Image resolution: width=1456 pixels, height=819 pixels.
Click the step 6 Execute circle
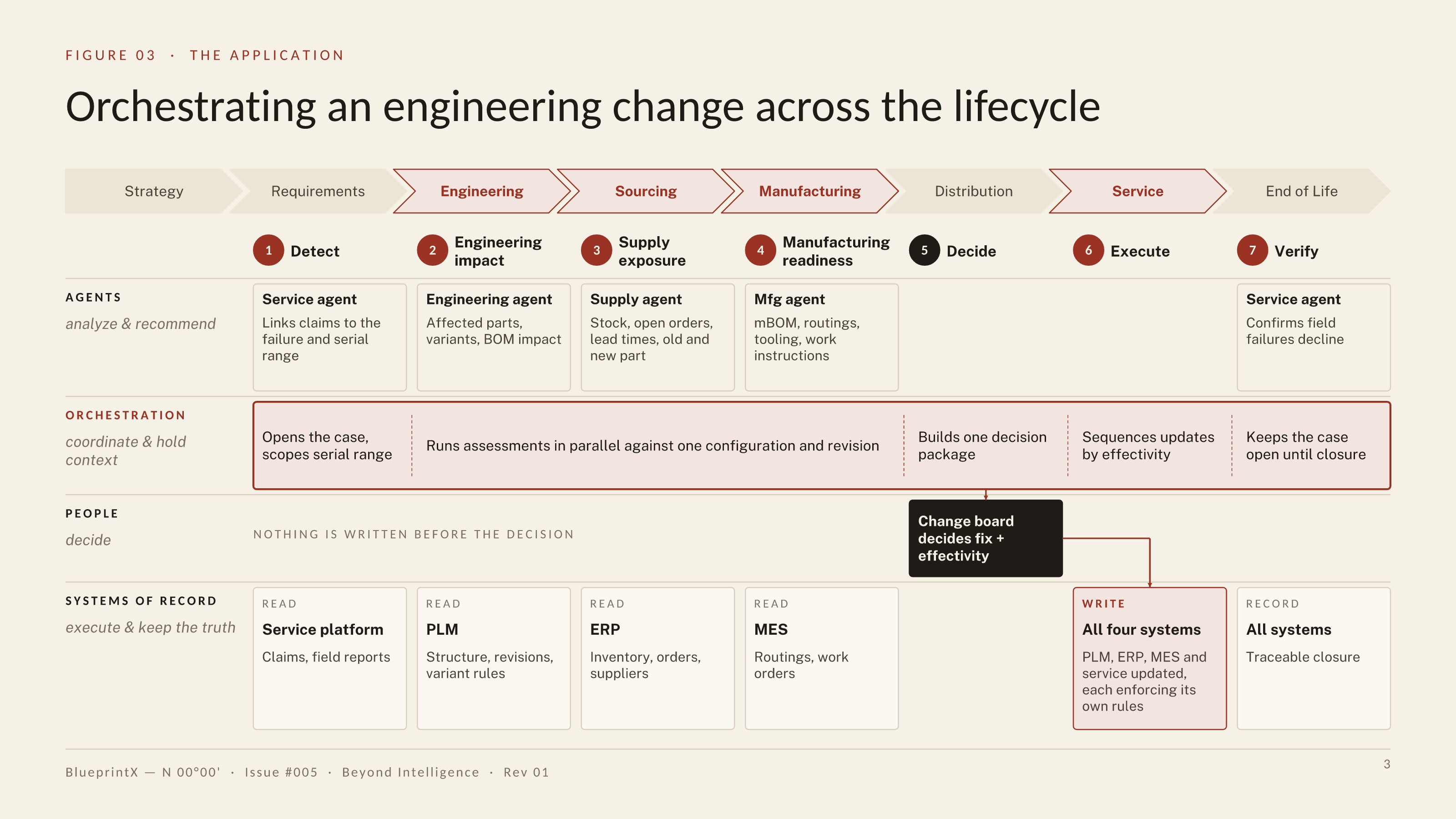[1088, 250]
